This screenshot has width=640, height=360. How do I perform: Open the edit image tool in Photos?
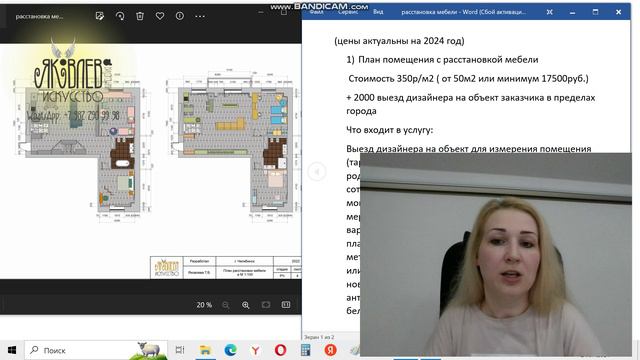100,16
